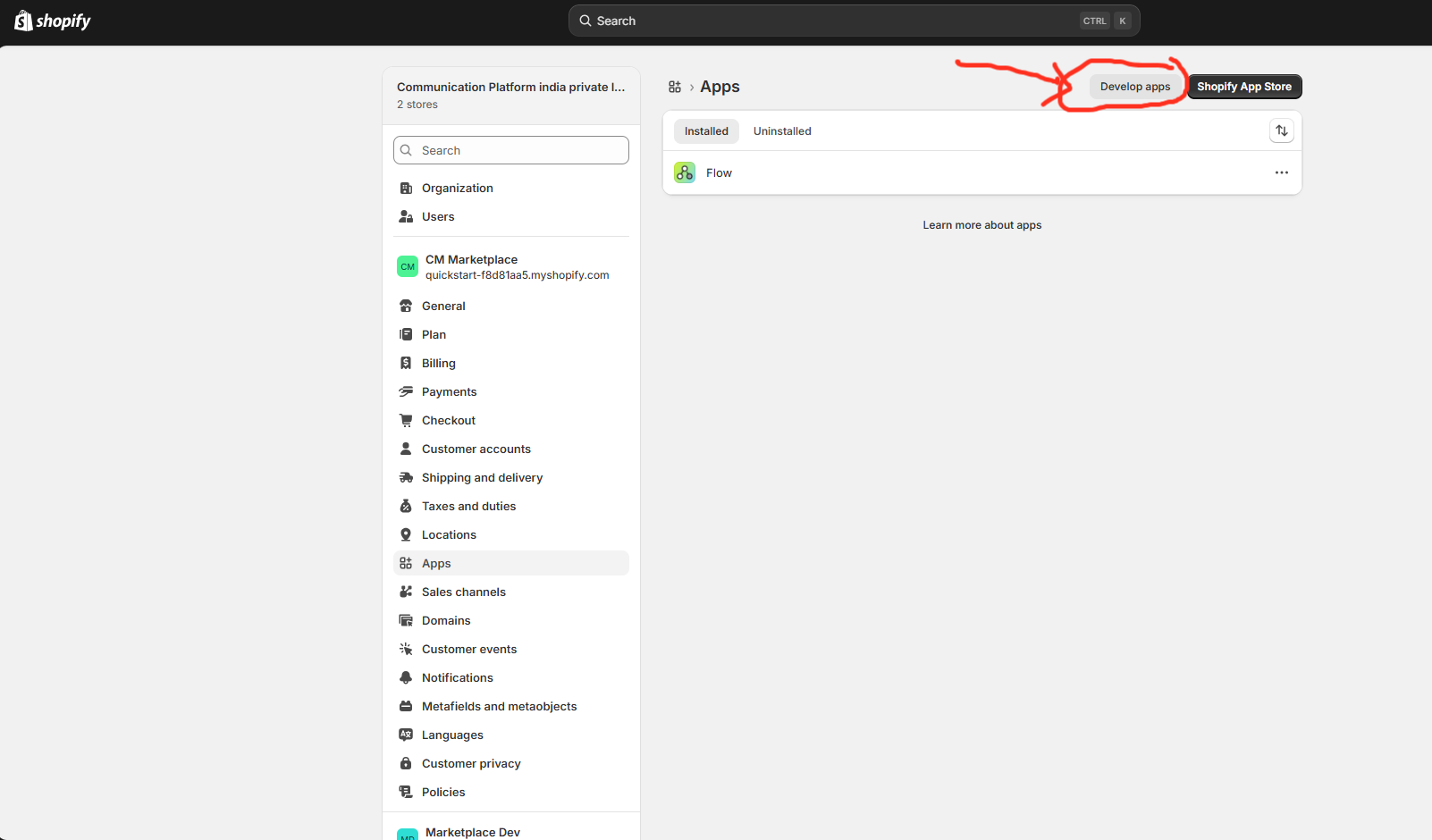
Task: Select Apps in the sidebar
Action: [x=511, y=563]
